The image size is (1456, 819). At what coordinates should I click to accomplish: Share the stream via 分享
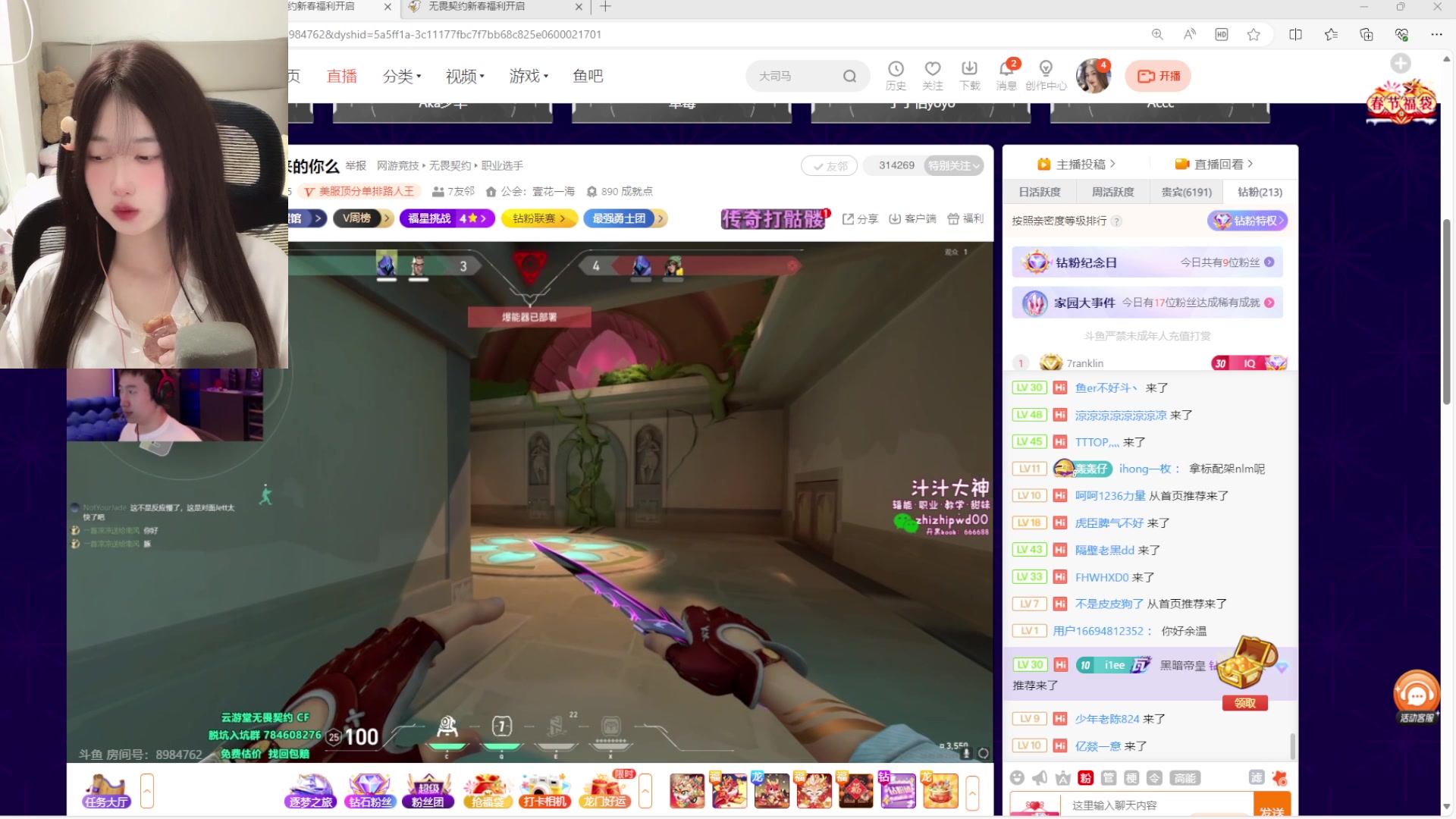[x=860, y=218]
